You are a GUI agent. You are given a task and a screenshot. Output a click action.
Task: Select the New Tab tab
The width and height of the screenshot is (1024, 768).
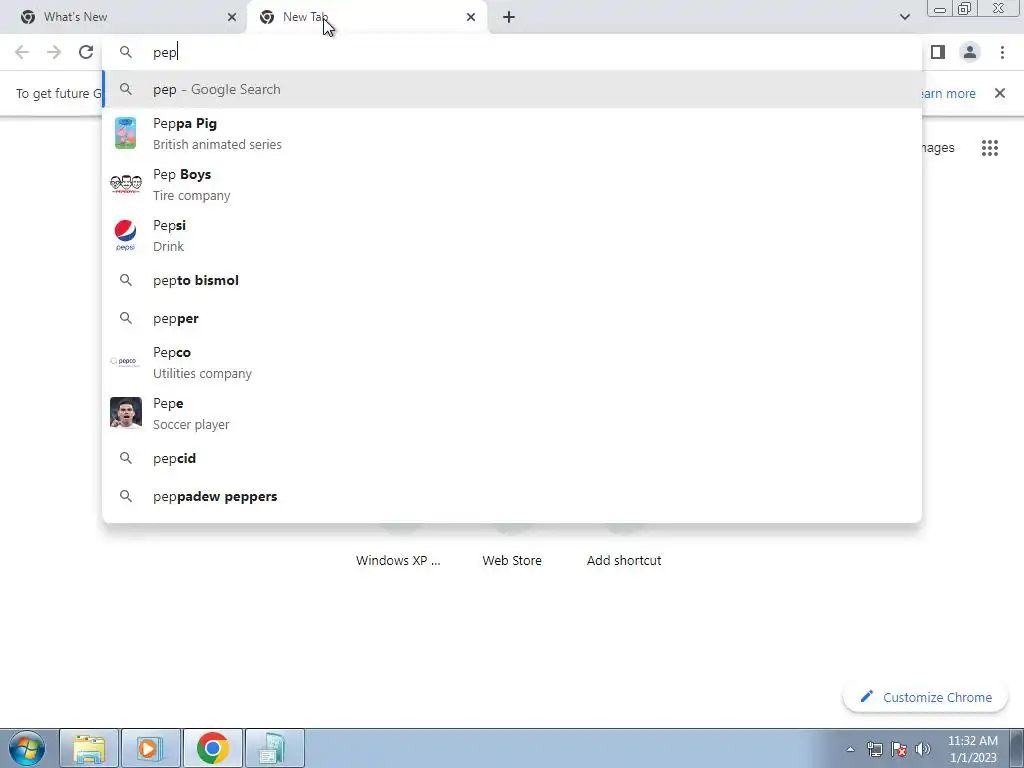(367, 17)
